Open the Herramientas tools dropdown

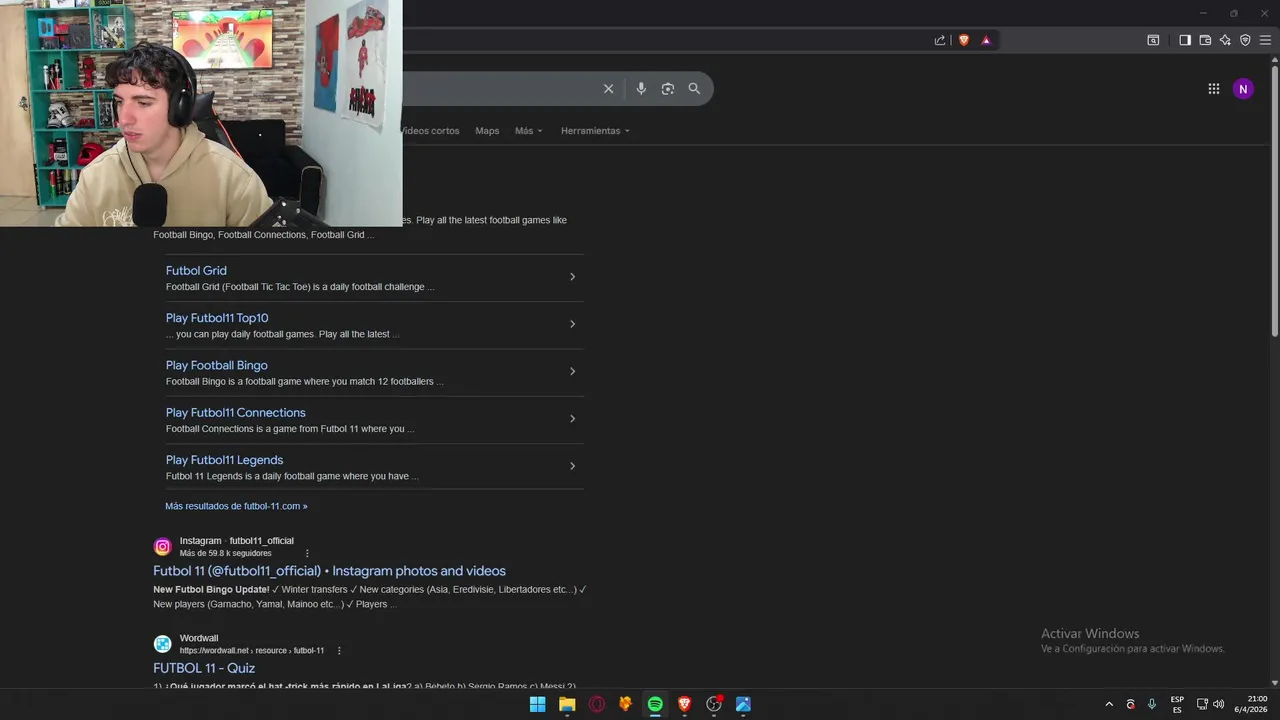(595, 131)
